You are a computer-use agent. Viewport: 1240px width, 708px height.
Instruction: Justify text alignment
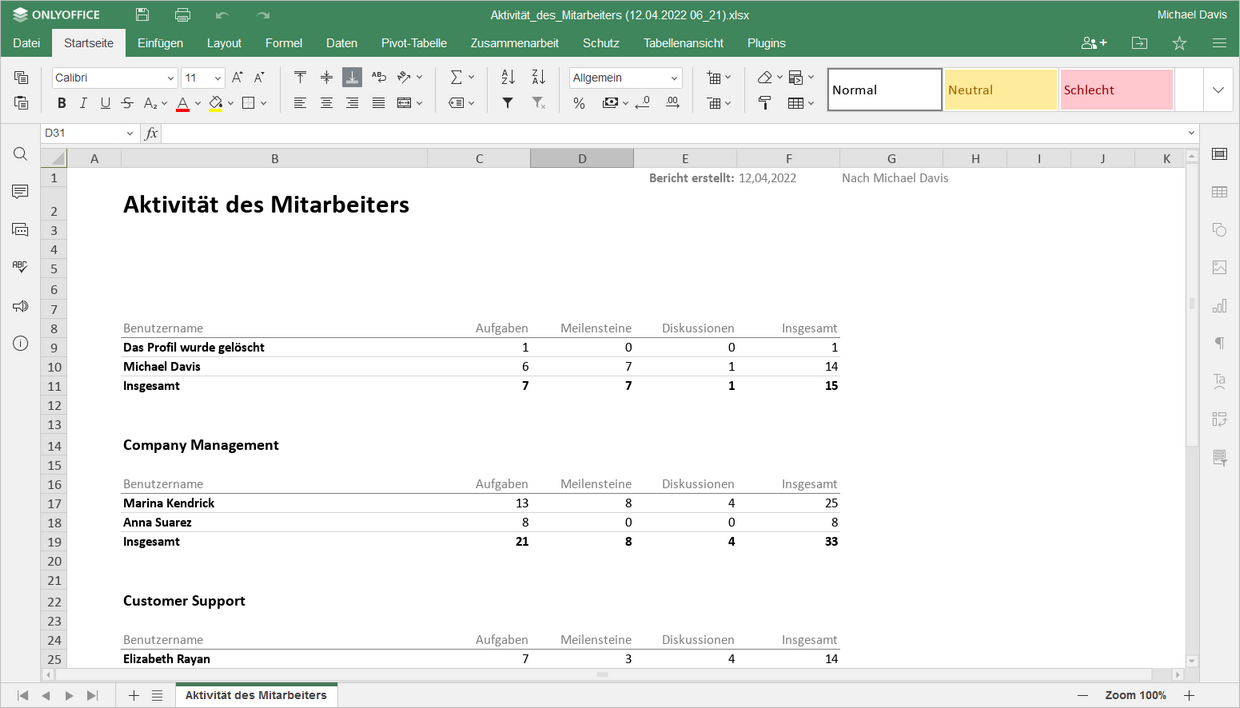[x=378, y=103]
